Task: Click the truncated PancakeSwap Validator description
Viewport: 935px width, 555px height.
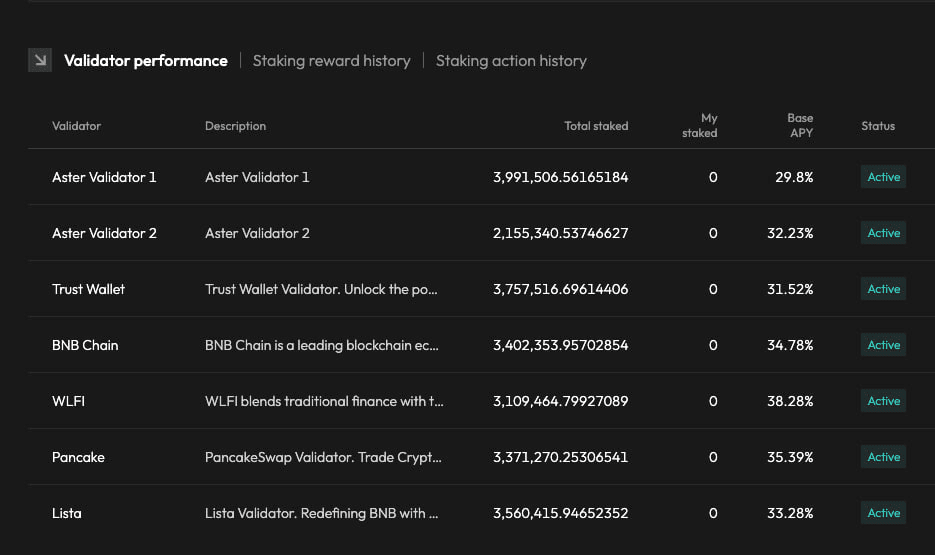Action: [x=323, y=457]
